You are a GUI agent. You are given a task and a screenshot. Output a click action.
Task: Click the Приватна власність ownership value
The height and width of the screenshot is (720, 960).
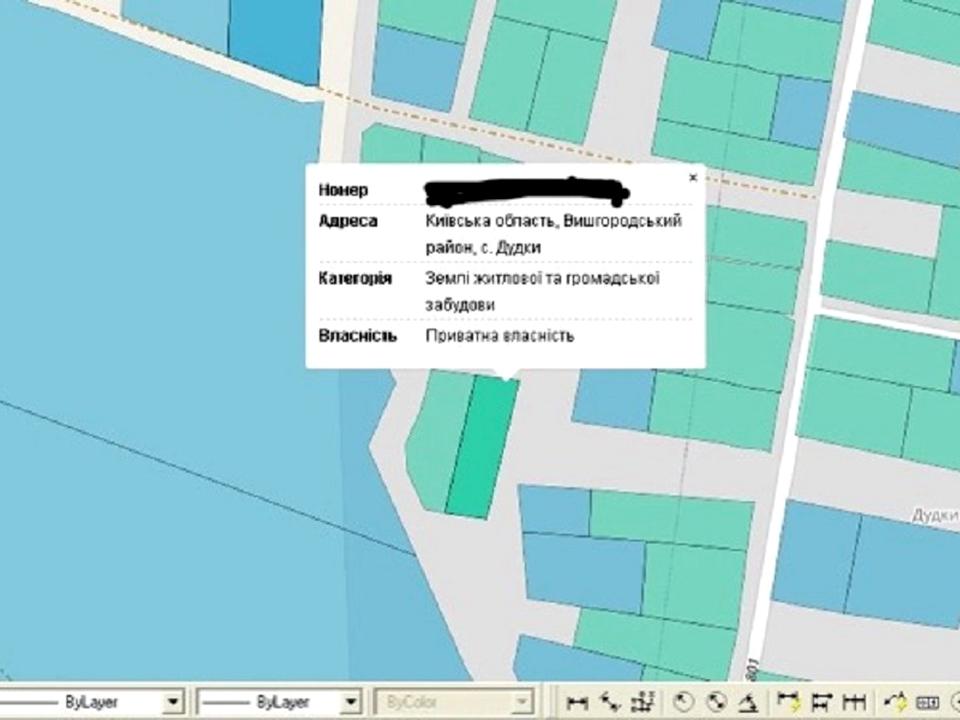(500, 336)
